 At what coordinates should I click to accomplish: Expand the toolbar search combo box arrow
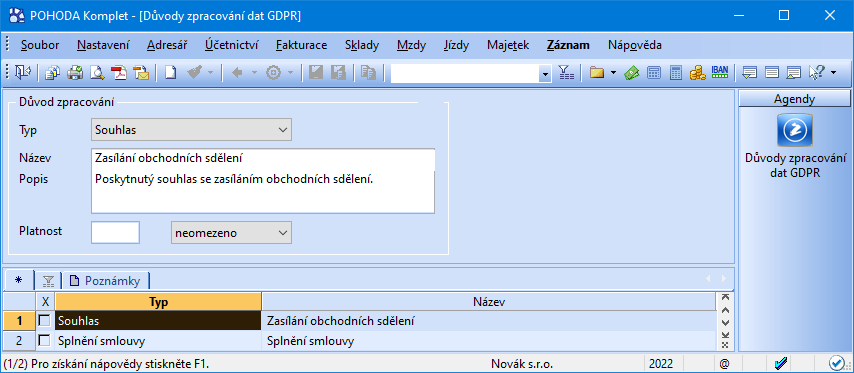pyautogui.click(x=546, y=74)
